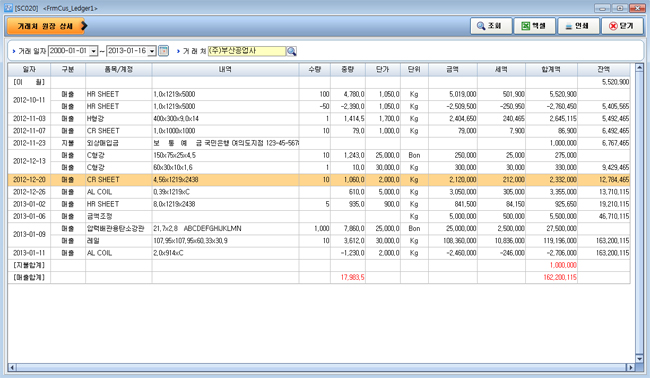
Task: Click the 금액조정 item cell
Action: click(119, 216)
